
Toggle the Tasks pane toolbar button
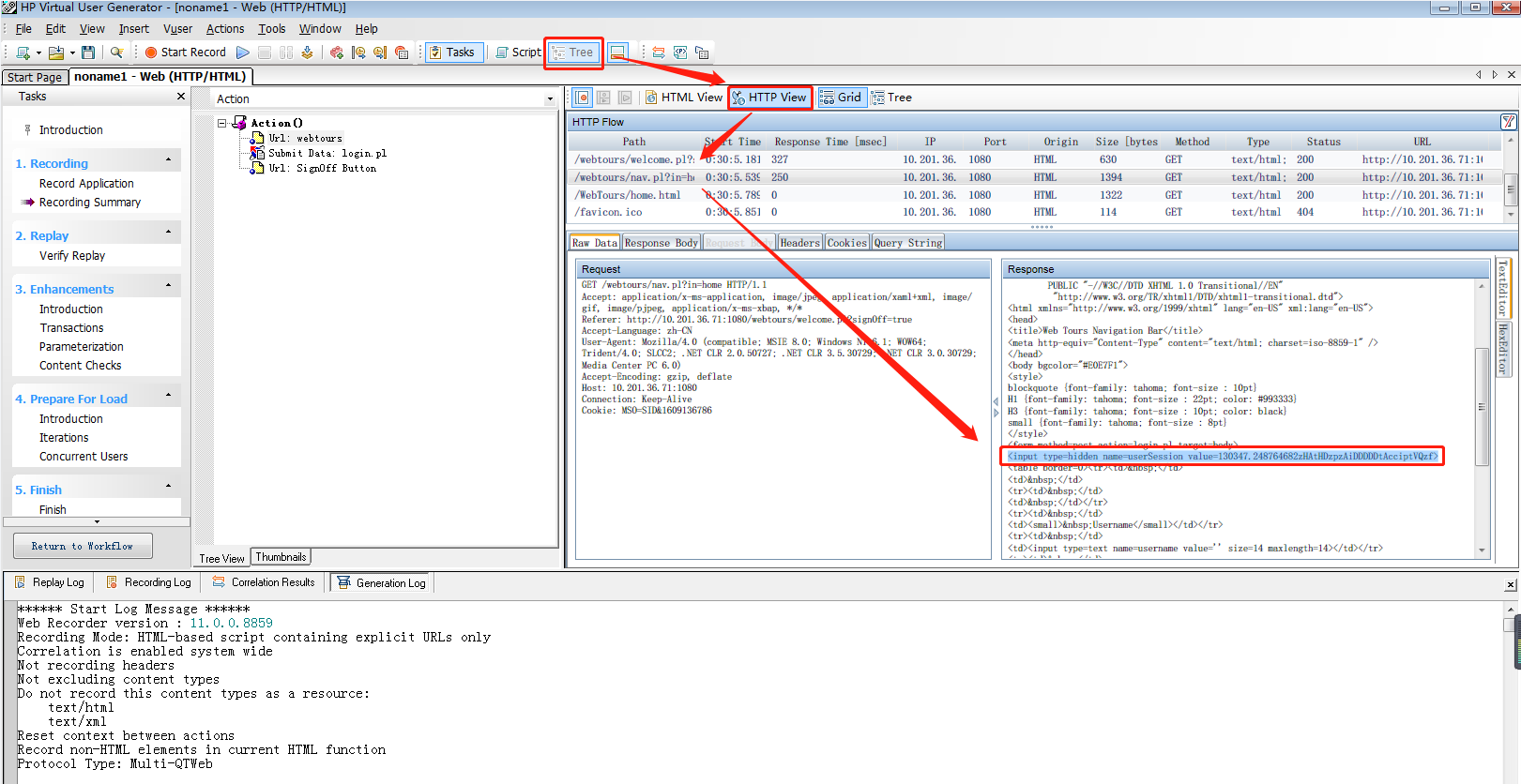click(x=452, y=53)
